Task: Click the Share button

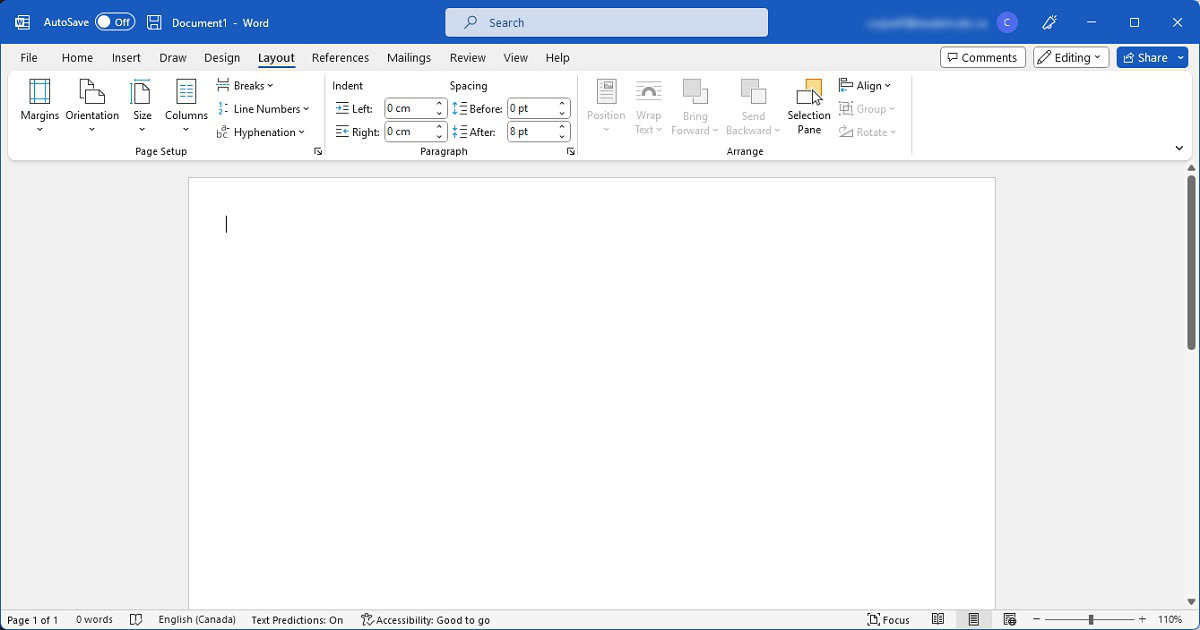Action: point(1144,58)
